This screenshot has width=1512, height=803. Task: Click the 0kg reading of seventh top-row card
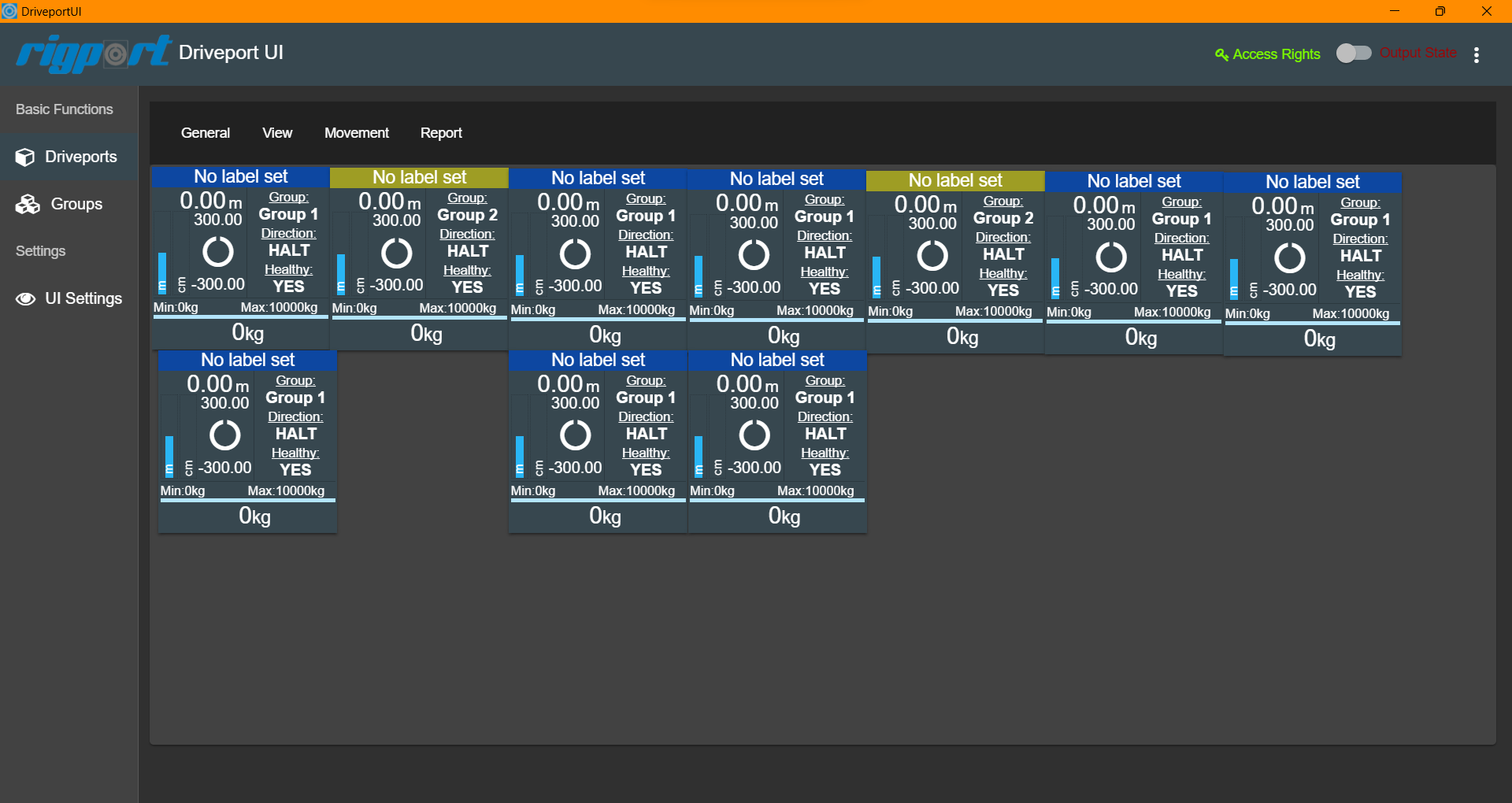point(1320,339)
